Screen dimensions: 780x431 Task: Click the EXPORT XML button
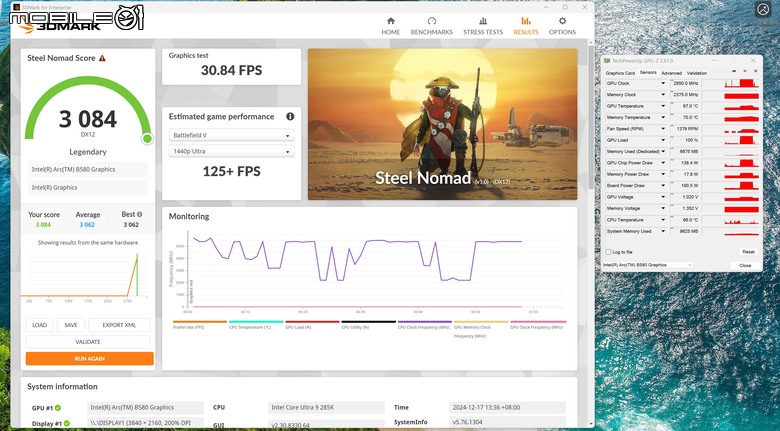tap(119, 325)
